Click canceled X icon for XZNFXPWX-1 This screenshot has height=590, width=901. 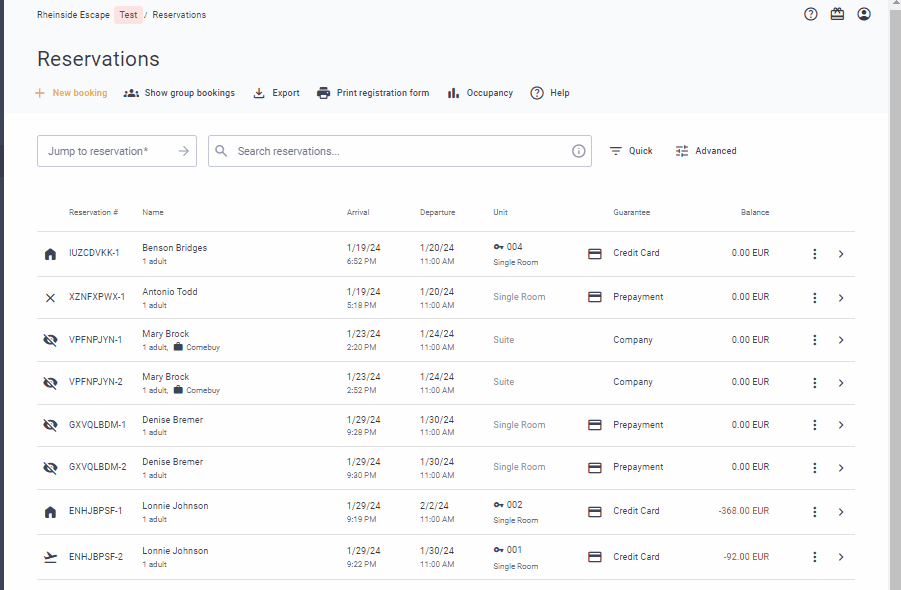50,298
